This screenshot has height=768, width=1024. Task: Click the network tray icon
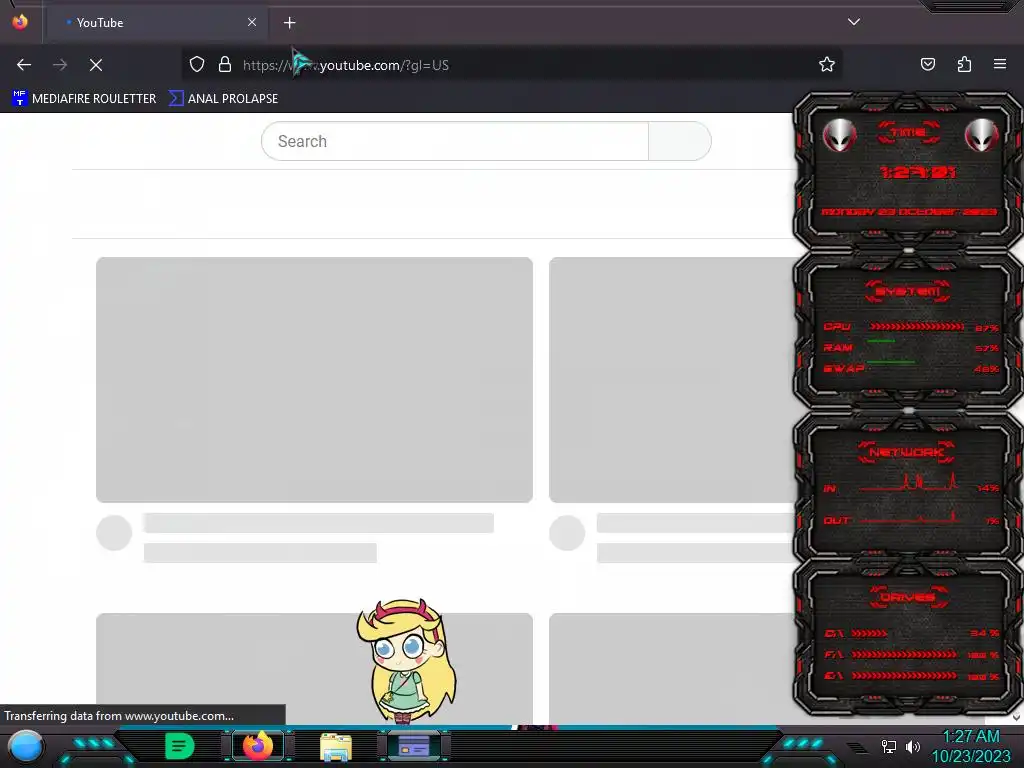pos(889,746)
